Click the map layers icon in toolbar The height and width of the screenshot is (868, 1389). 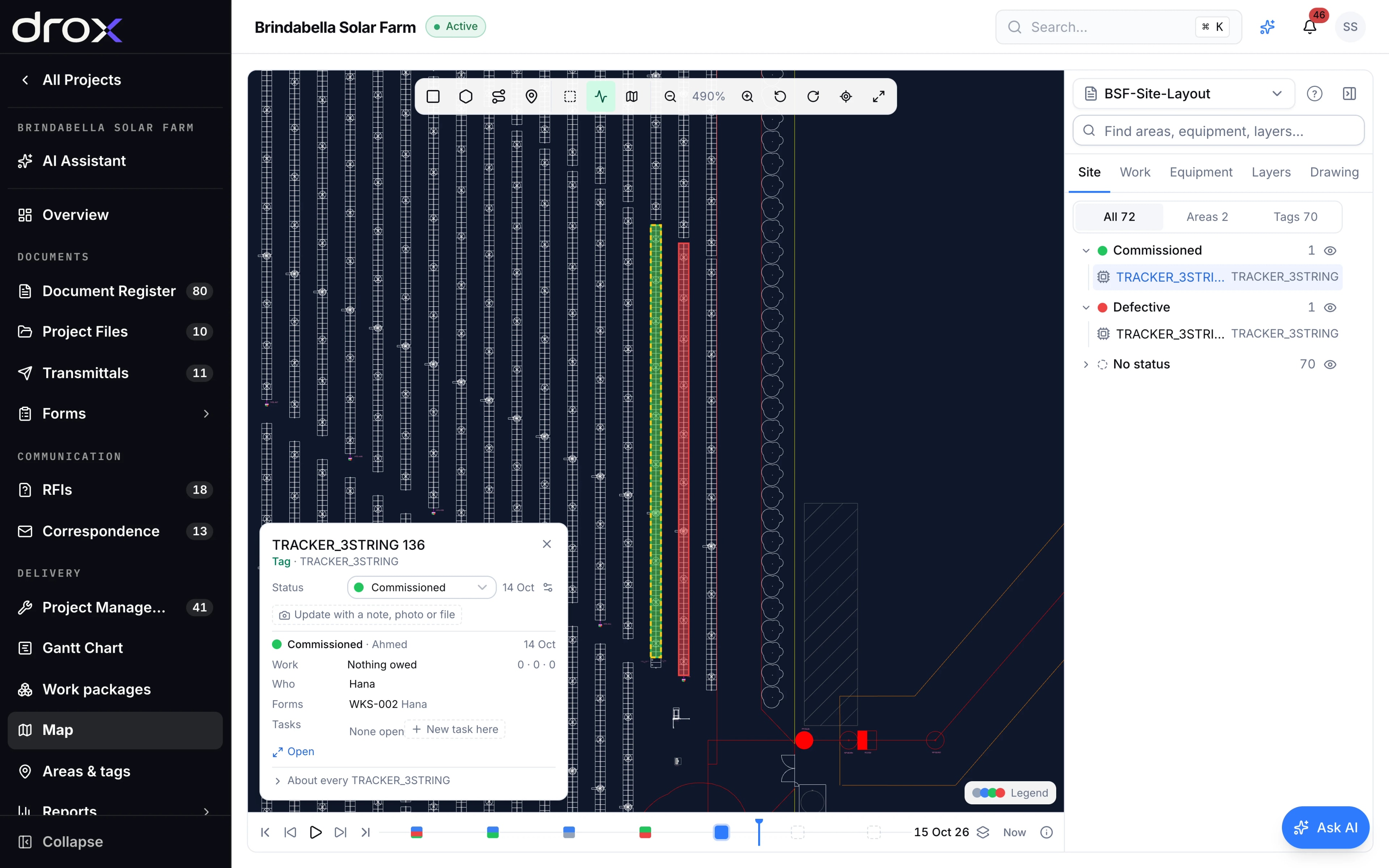coord(632,97)
